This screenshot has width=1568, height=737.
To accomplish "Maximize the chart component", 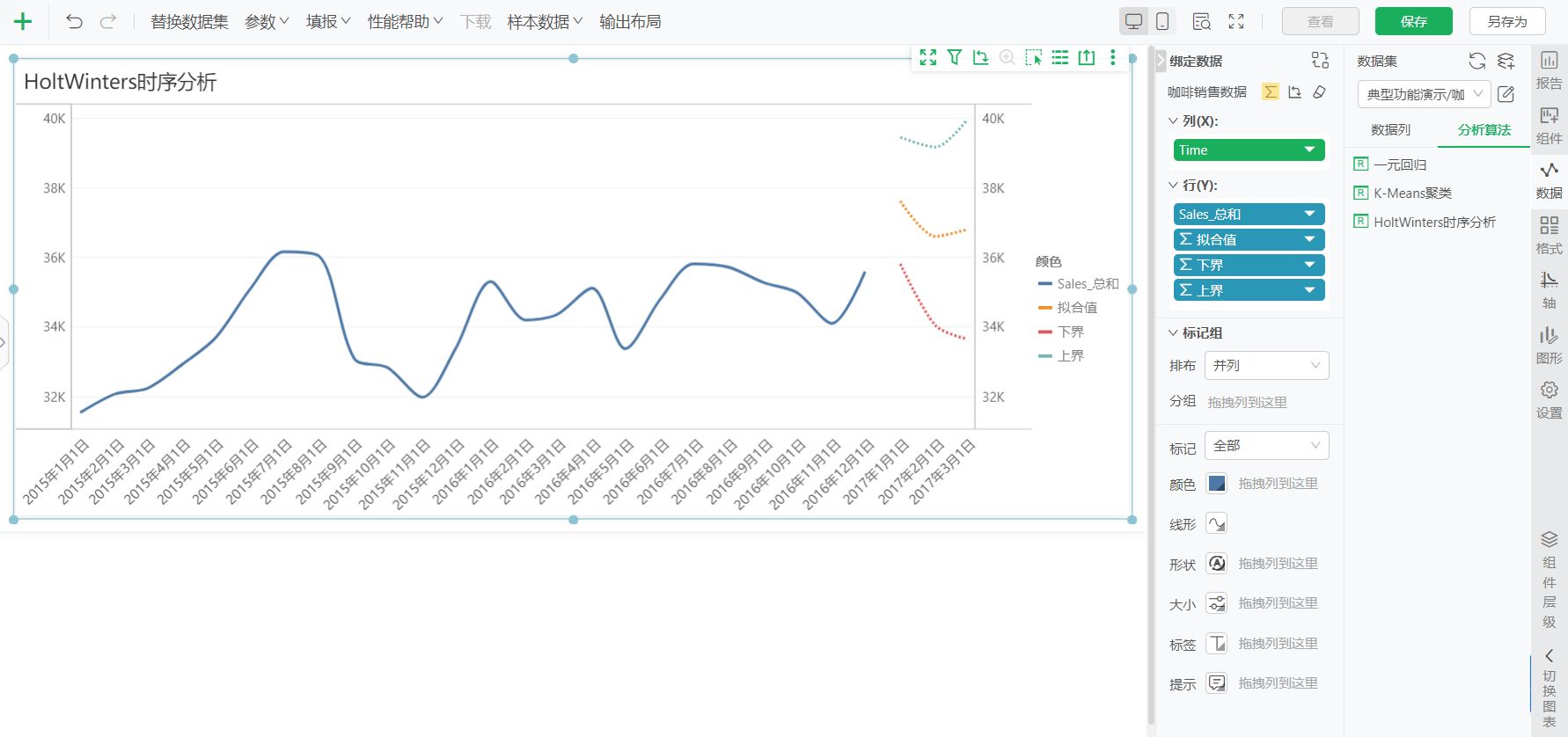I will coord(928,57).
